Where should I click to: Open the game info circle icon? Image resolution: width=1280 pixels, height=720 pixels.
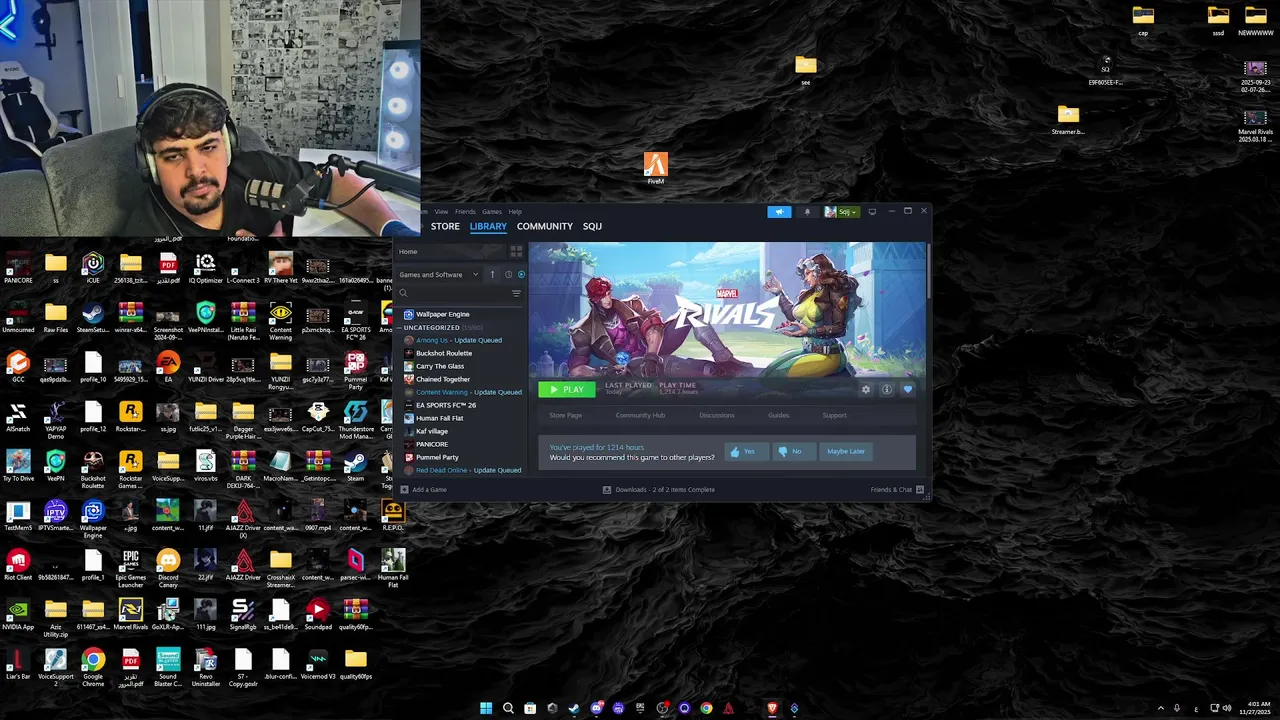[x=886, y=389]
